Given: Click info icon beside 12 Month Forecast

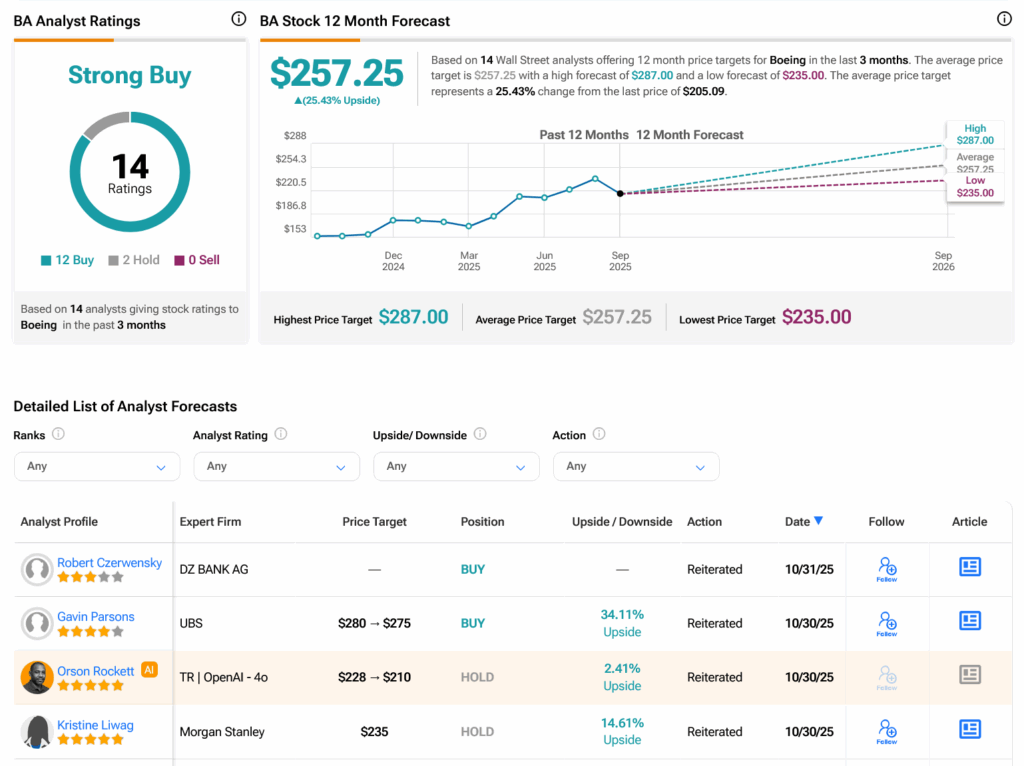Looking at the screenshot, I should pos(1004,19).
